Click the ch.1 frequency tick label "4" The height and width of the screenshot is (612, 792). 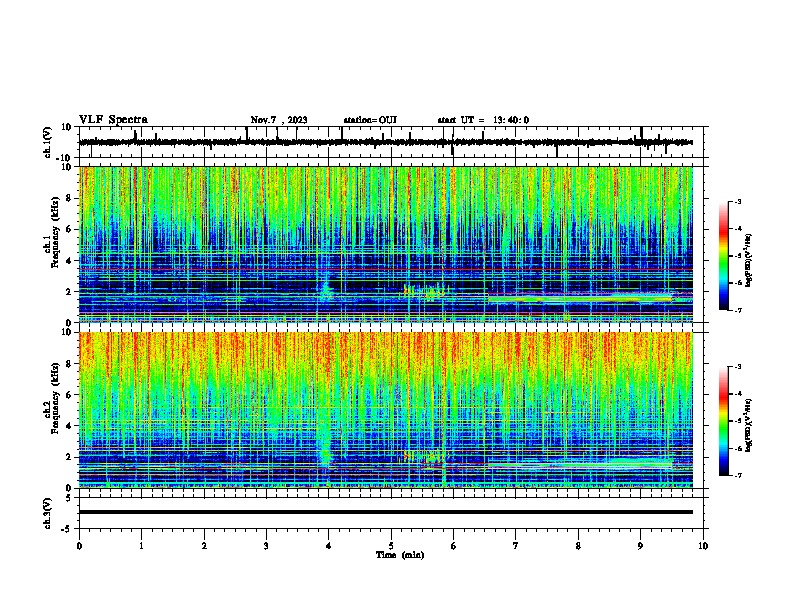point(69,261)
